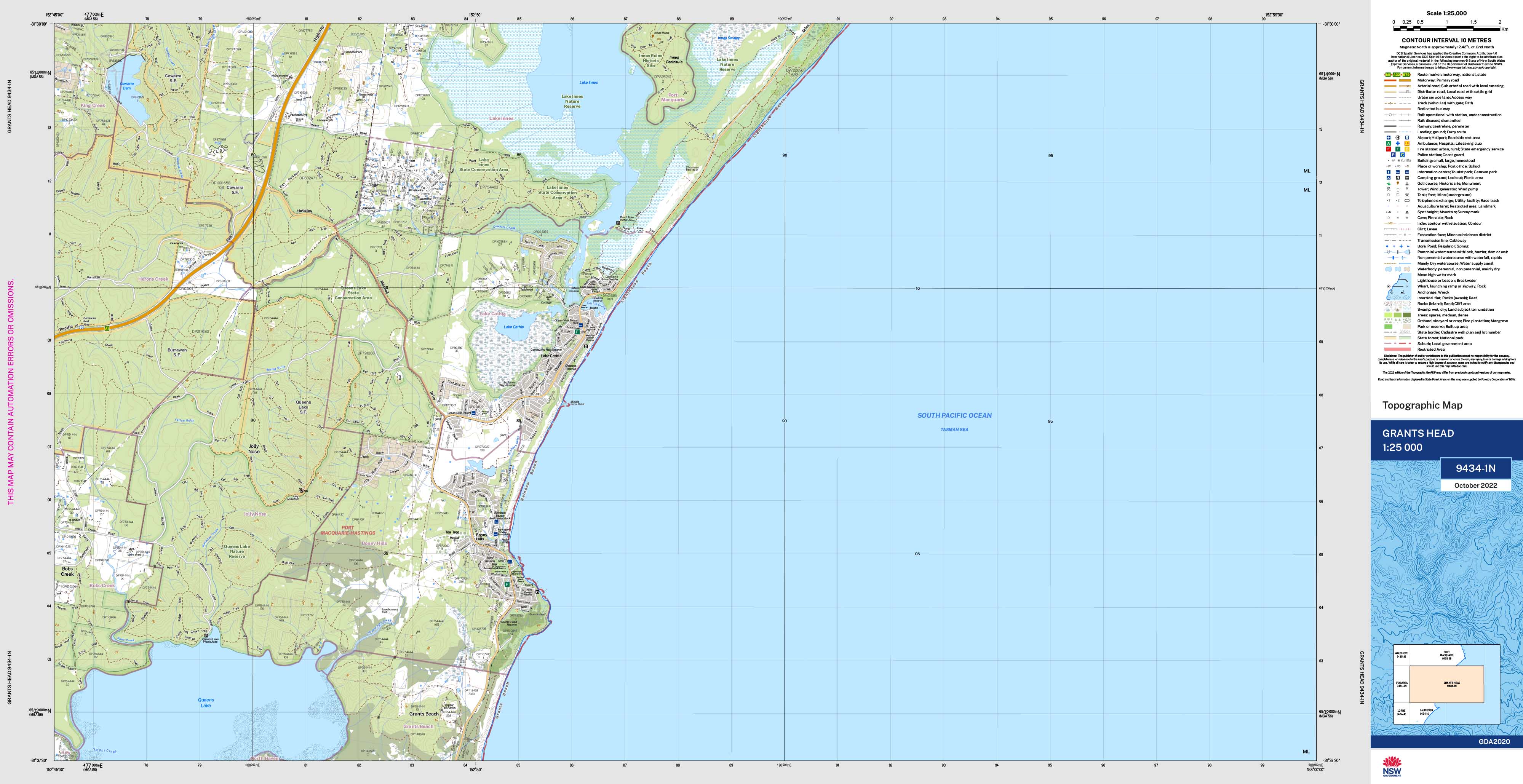Screen dimensions: 1523x784
Task: Click the Information centre legend icon
Action: pyautogui.click(x=1389, y=172)
